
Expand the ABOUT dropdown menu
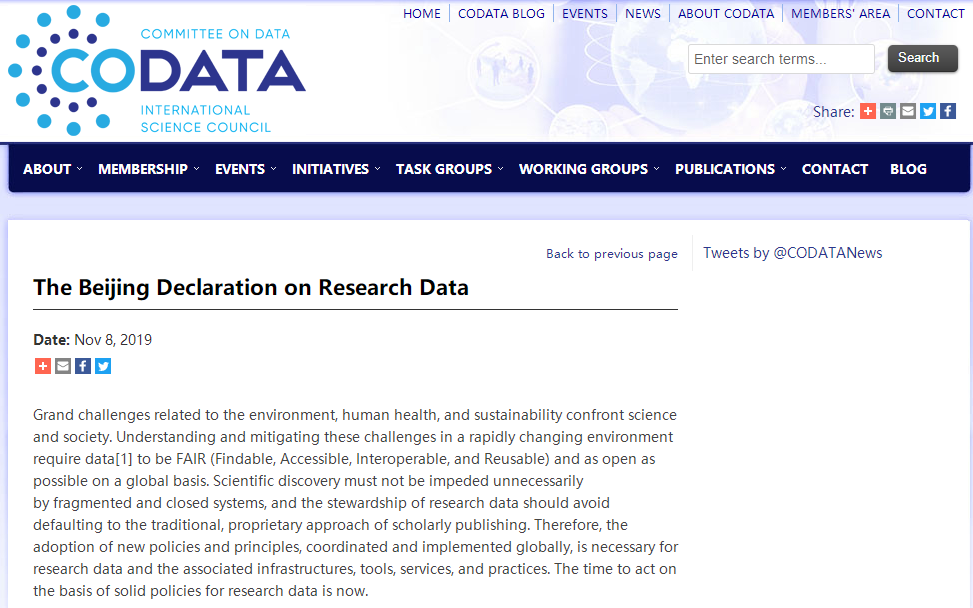(52, 169)
